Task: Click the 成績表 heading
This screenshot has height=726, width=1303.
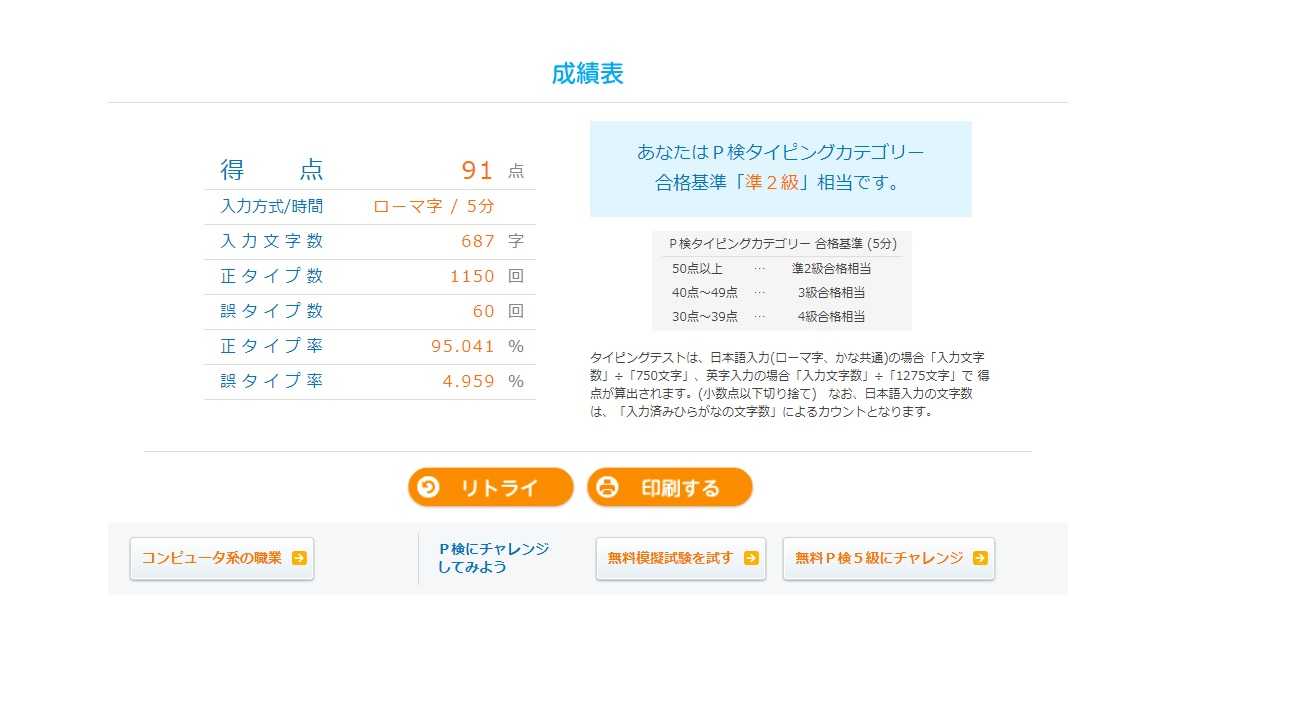Action: click(x=588, y=74)
